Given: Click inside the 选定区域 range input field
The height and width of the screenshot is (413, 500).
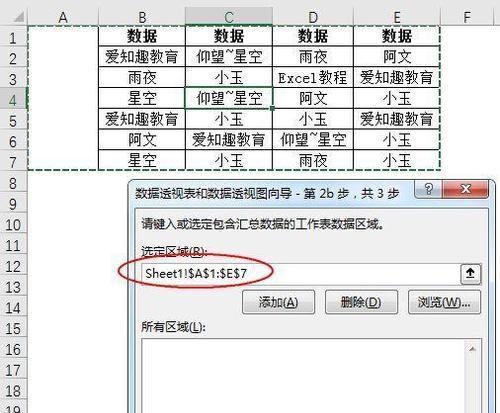Looking at the screenshot, I should (300, 274).
